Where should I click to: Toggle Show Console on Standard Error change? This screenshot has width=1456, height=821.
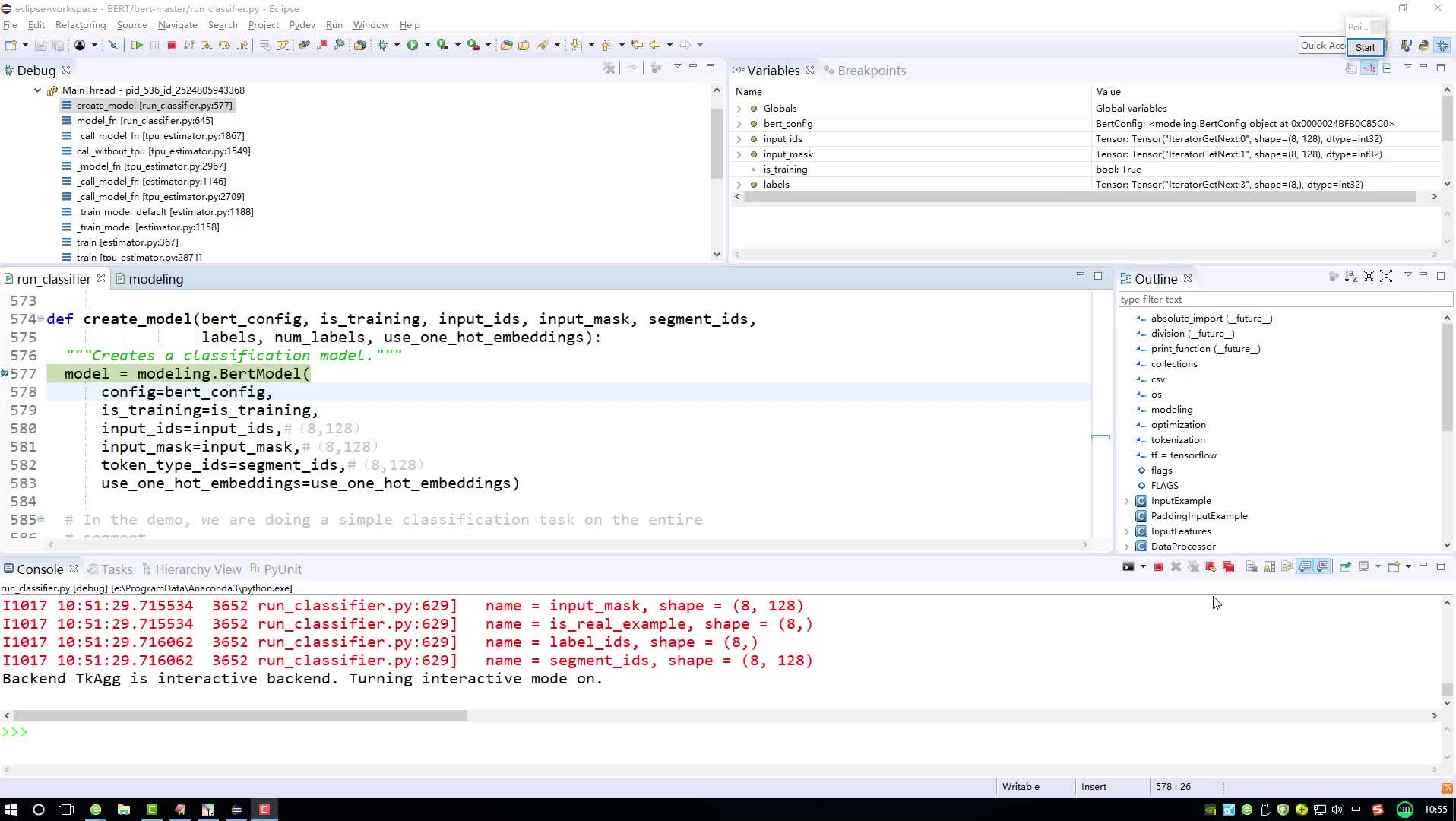pos(1323,567)
